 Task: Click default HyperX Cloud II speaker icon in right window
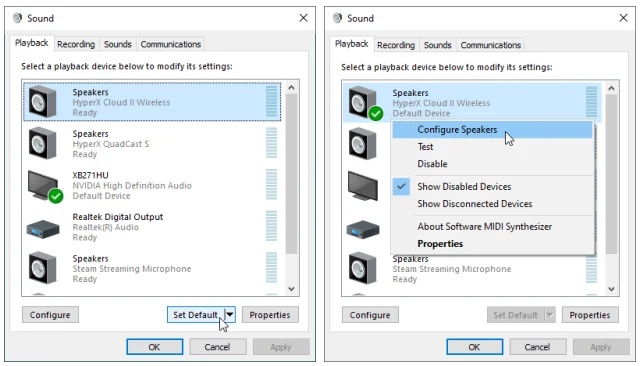click(x=363, y=102)
